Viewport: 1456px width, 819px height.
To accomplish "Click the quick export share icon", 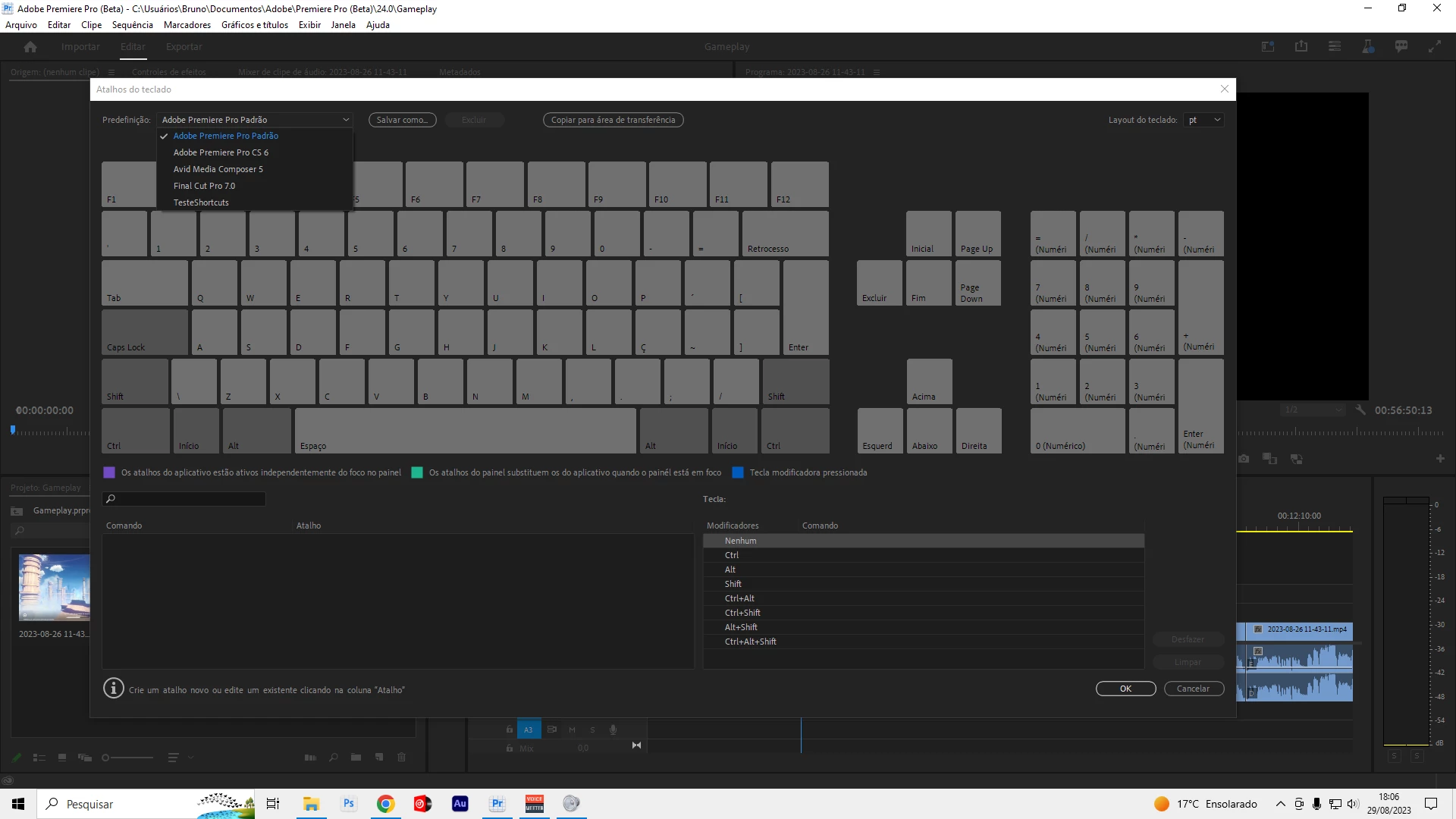I will pyautogui.click(x=1301, y=47).
